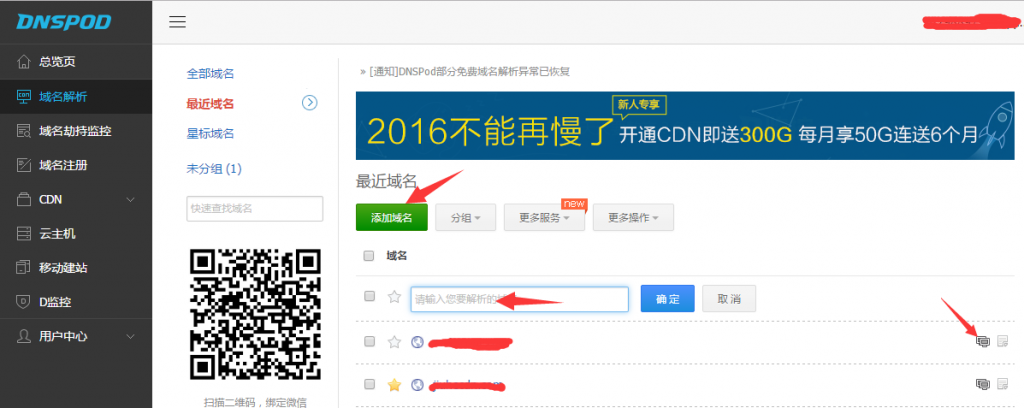Expand the 用户中心 sidebar chevron
Image resolution: width=1024 pixels, height=408 pixels.
point(130,336)
